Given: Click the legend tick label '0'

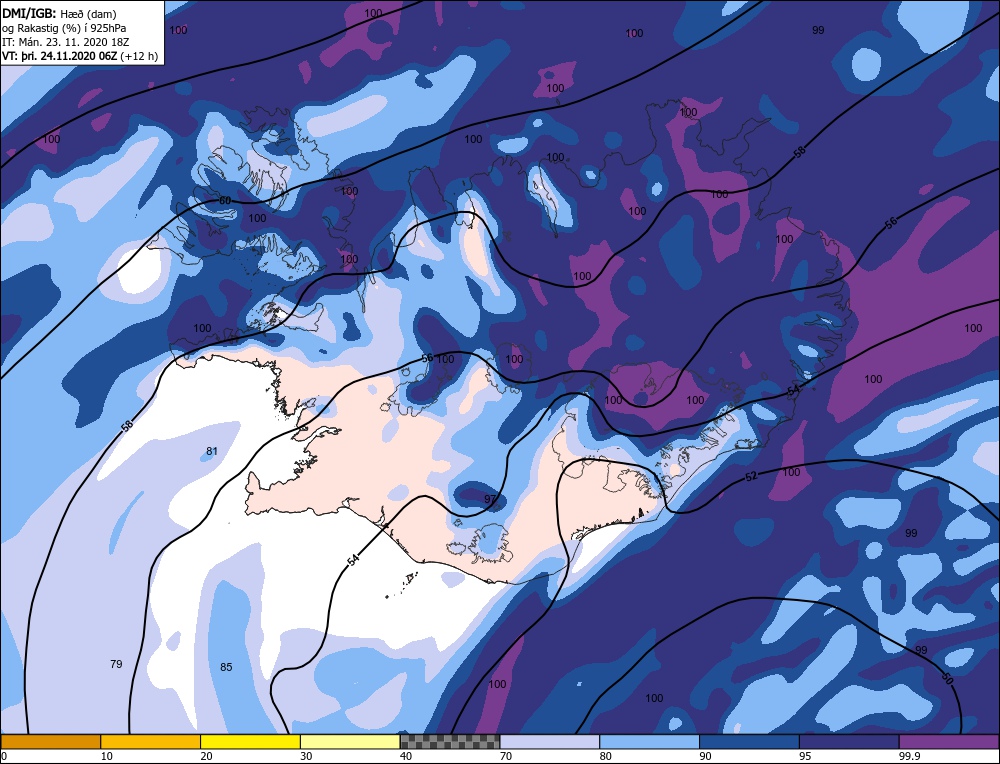Looking at the screenshot, I should [x=4, y=756].
